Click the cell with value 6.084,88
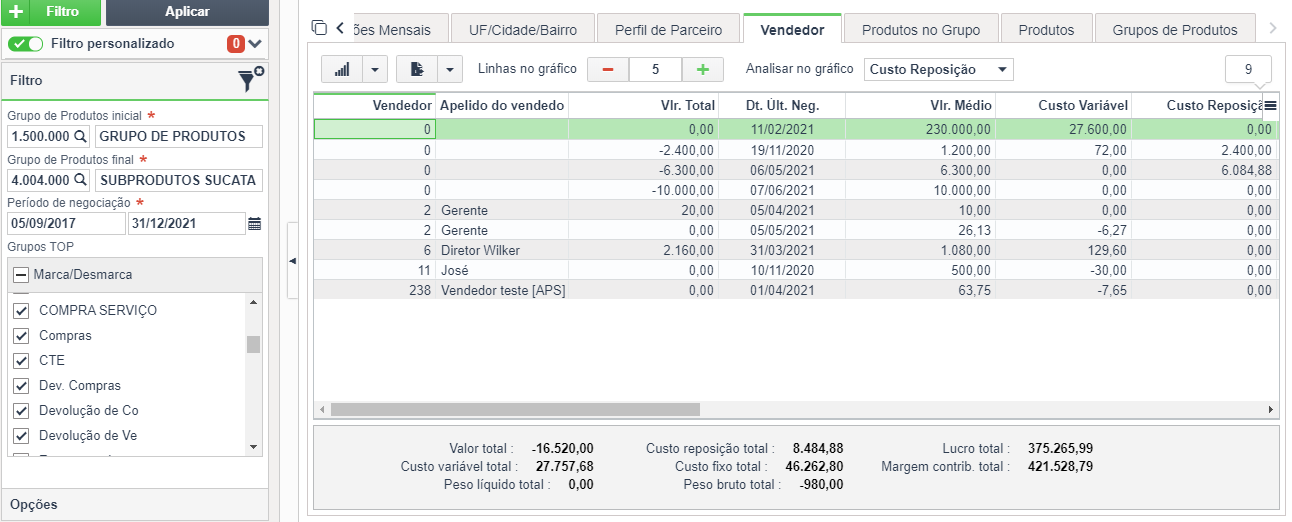The image size is (1292, 522). (x=1205, y=170)
